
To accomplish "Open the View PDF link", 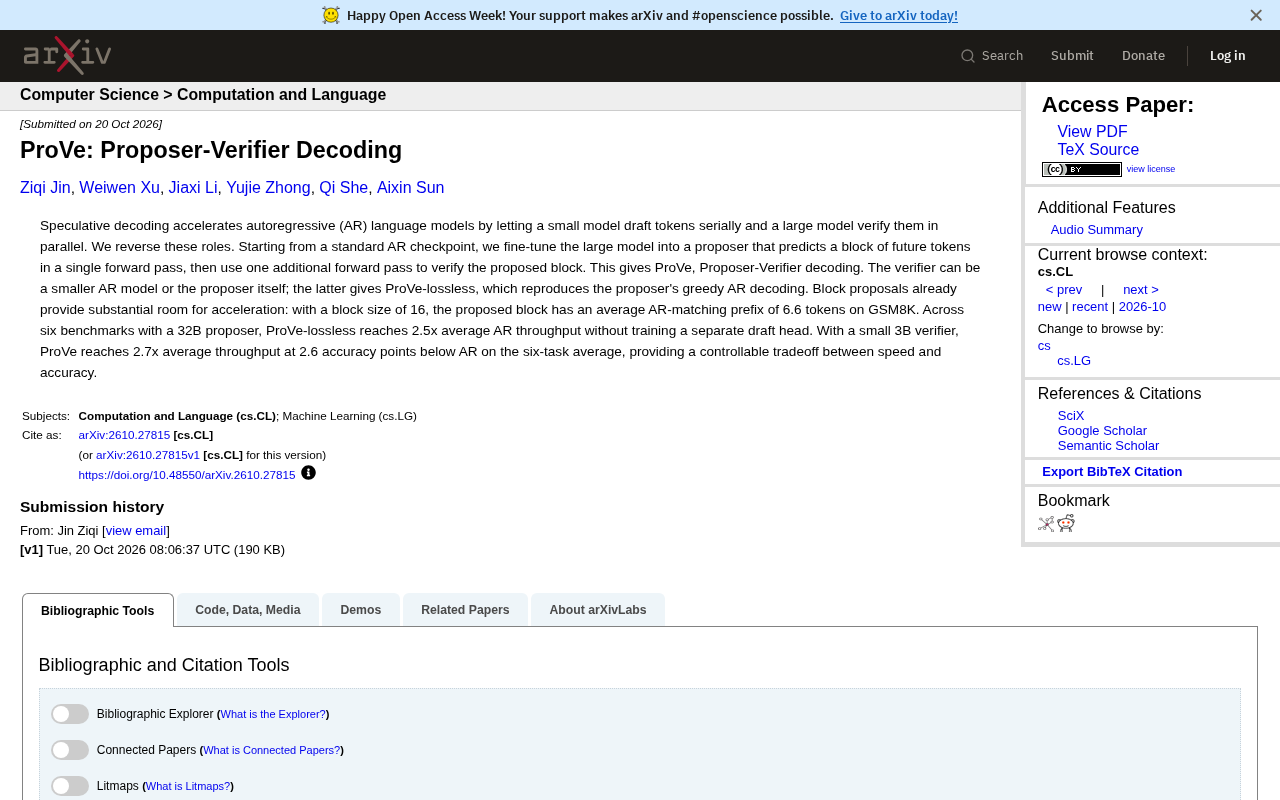I will pyautogui.click(x=1092, y=132).
